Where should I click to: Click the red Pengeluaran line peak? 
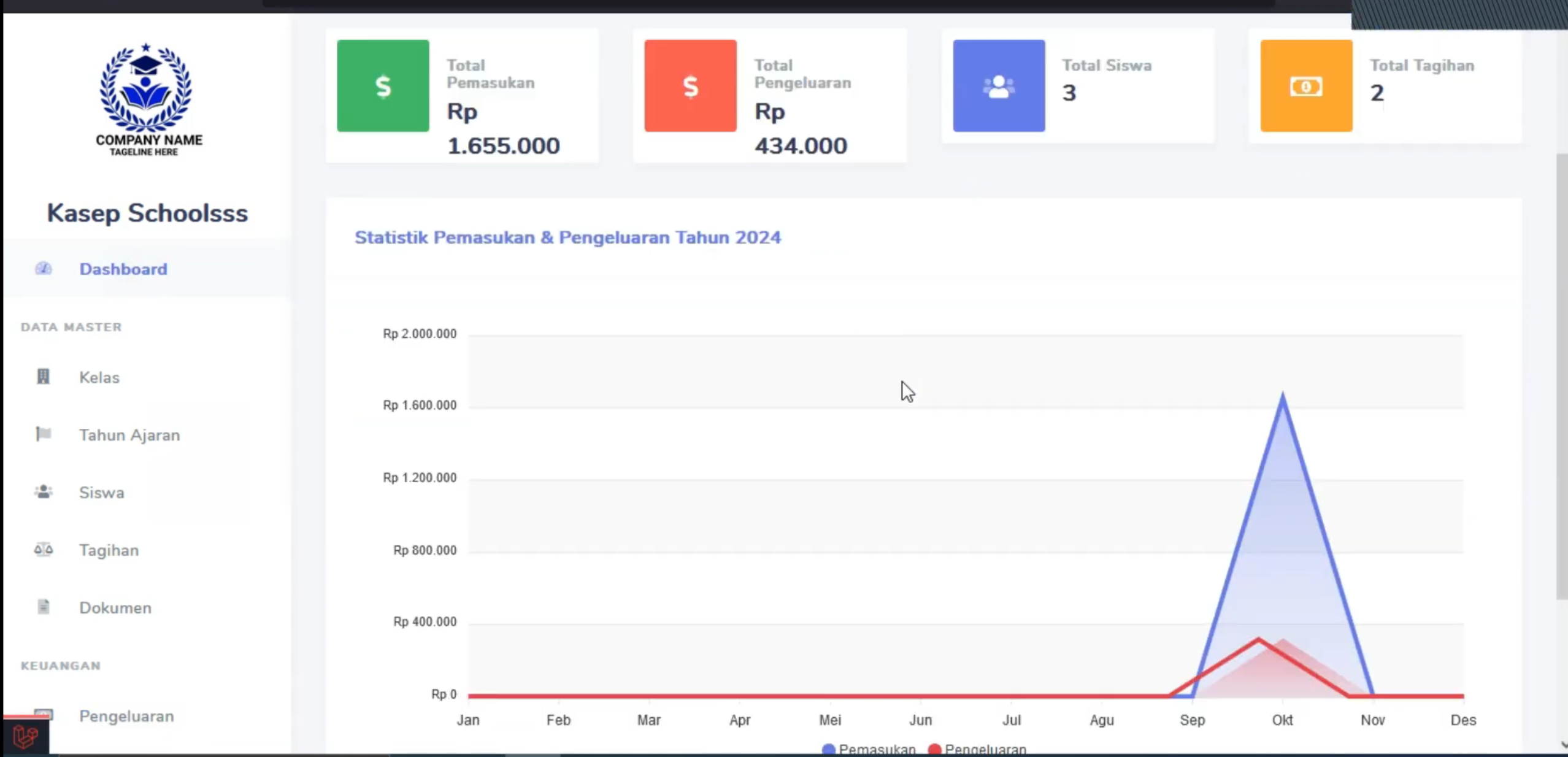[x=1259, y=640]
